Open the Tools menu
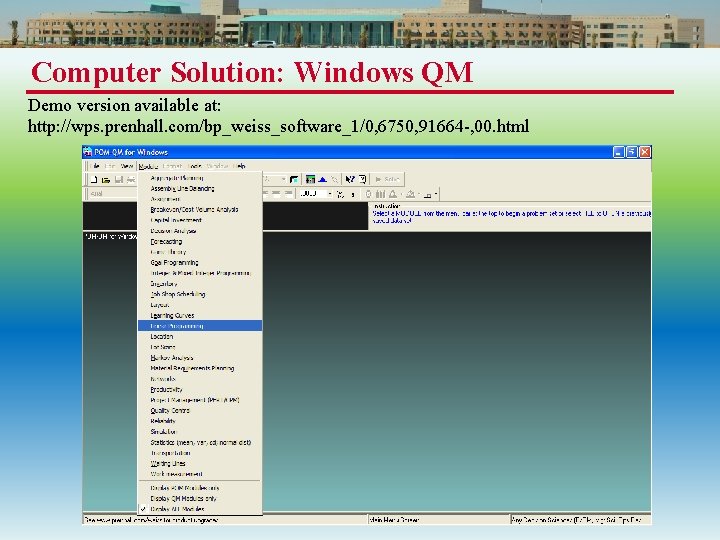This screenshot has height=540, width=720. pyautogui.click(x=195, y=166)
